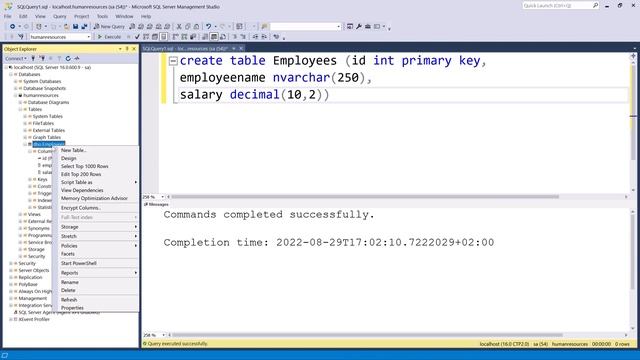
Task: Click the wrench properties icon in the toolbar
Action: (x=359, y=27)
